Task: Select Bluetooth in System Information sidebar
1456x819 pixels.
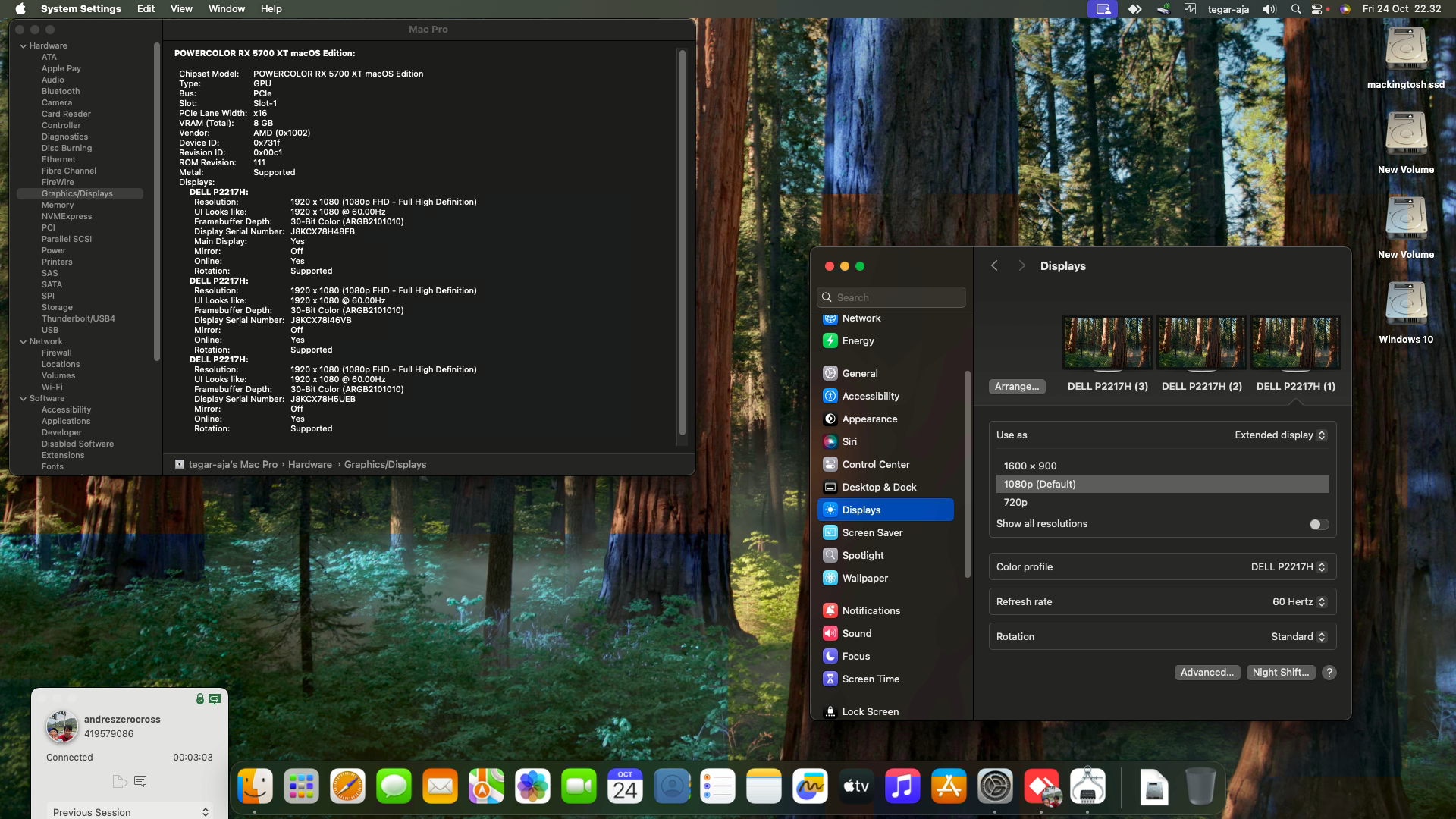Action: pyautogui.click(x=61, y=92)
